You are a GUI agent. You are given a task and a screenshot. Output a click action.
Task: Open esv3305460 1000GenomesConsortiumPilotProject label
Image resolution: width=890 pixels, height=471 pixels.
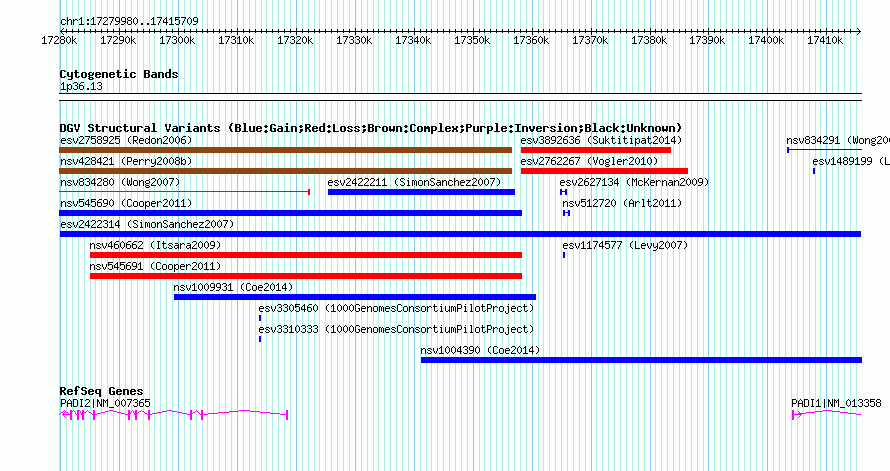click(396, 308)
